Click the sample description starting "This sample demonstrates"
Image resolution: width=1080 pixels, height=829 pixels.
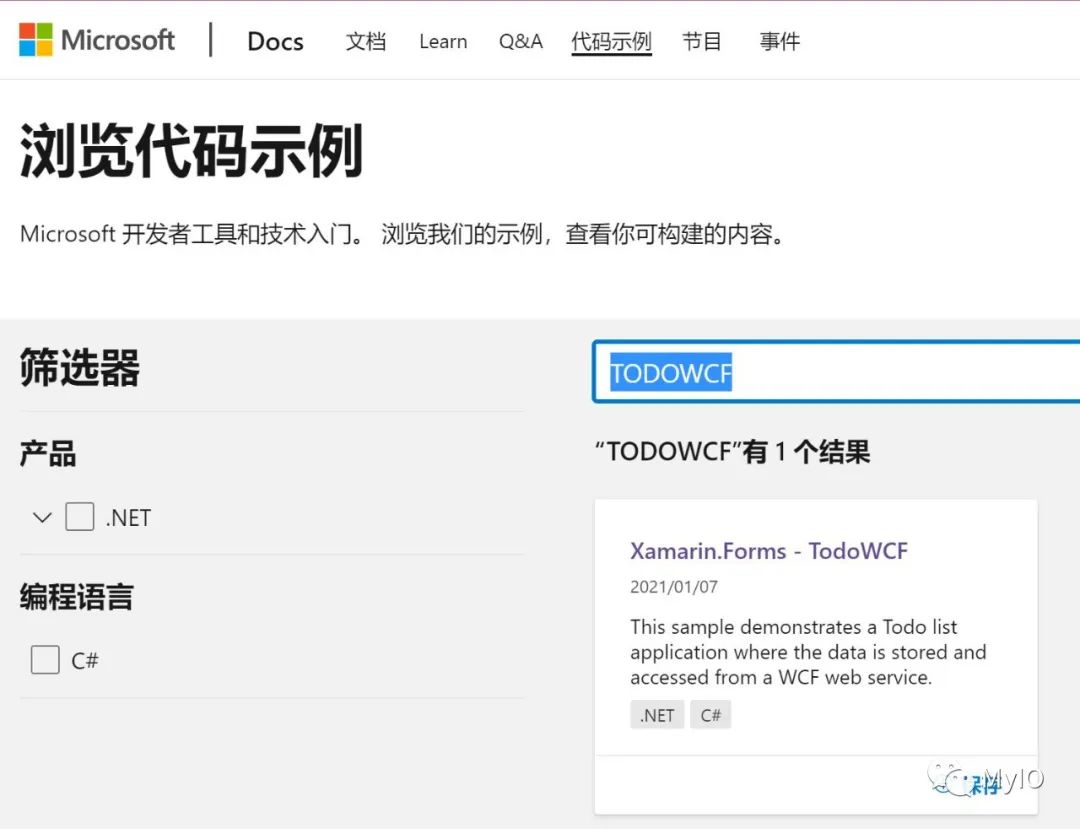coord(808,652)
